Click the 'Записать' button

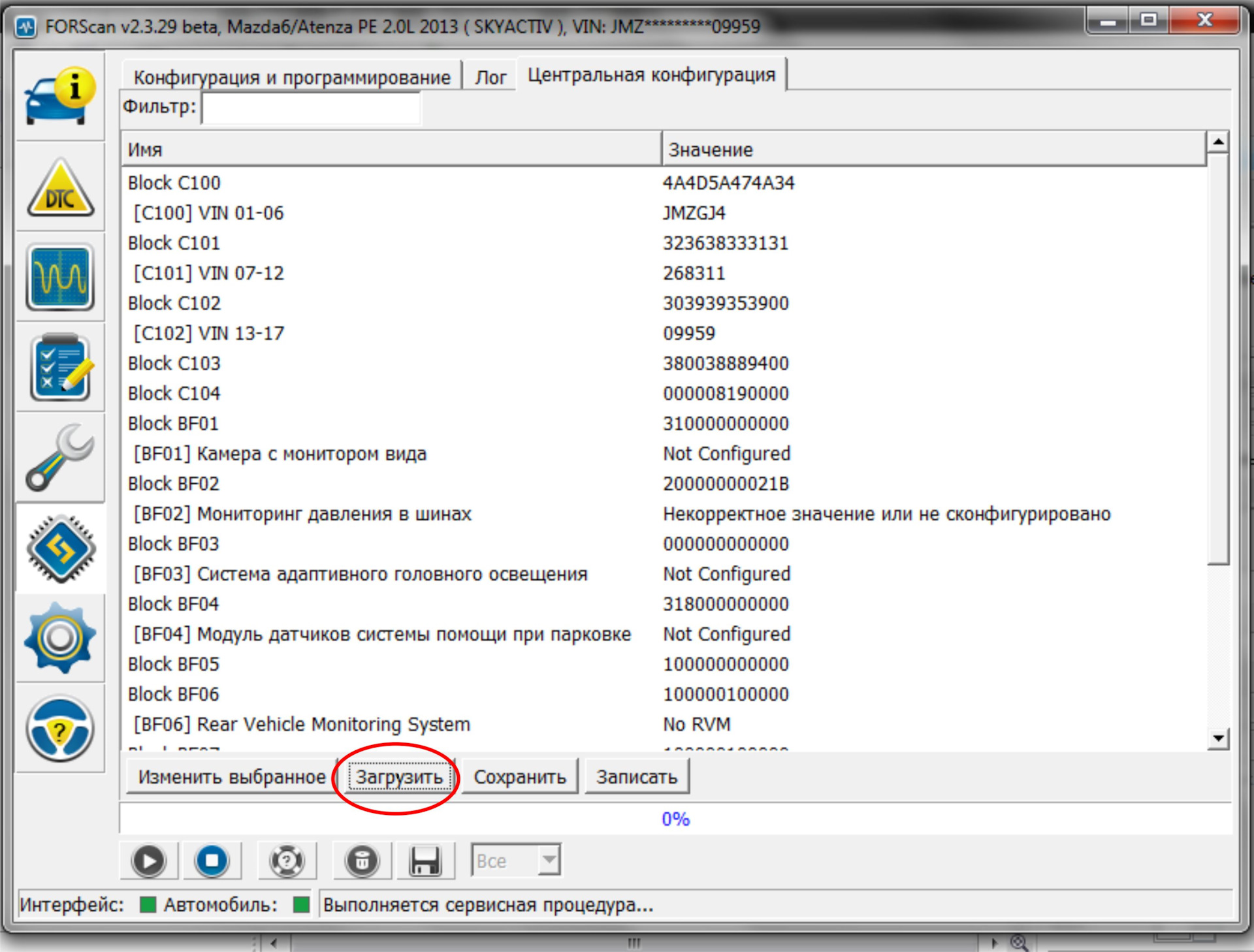636,777
